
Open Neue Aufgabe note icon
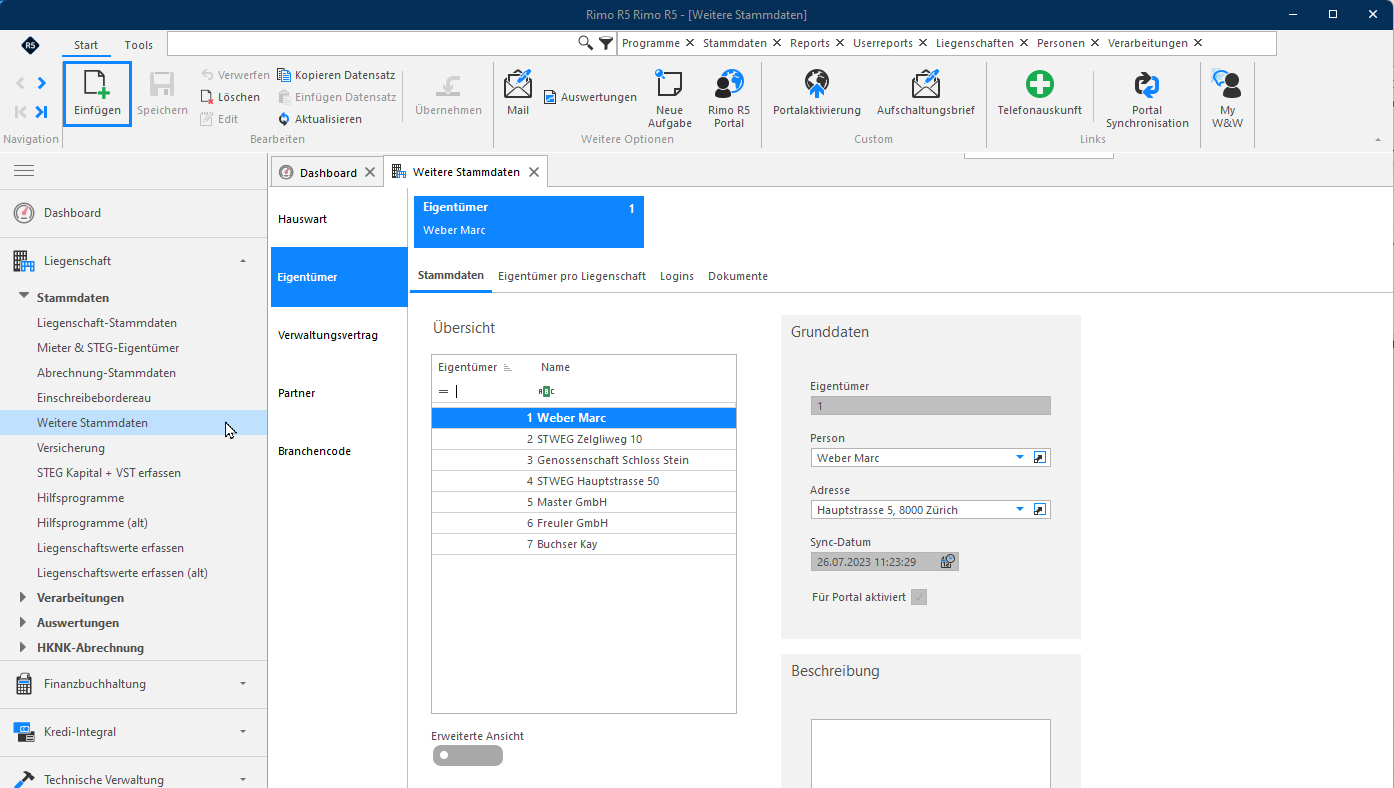pyautogui.click(x=669, y=85)
